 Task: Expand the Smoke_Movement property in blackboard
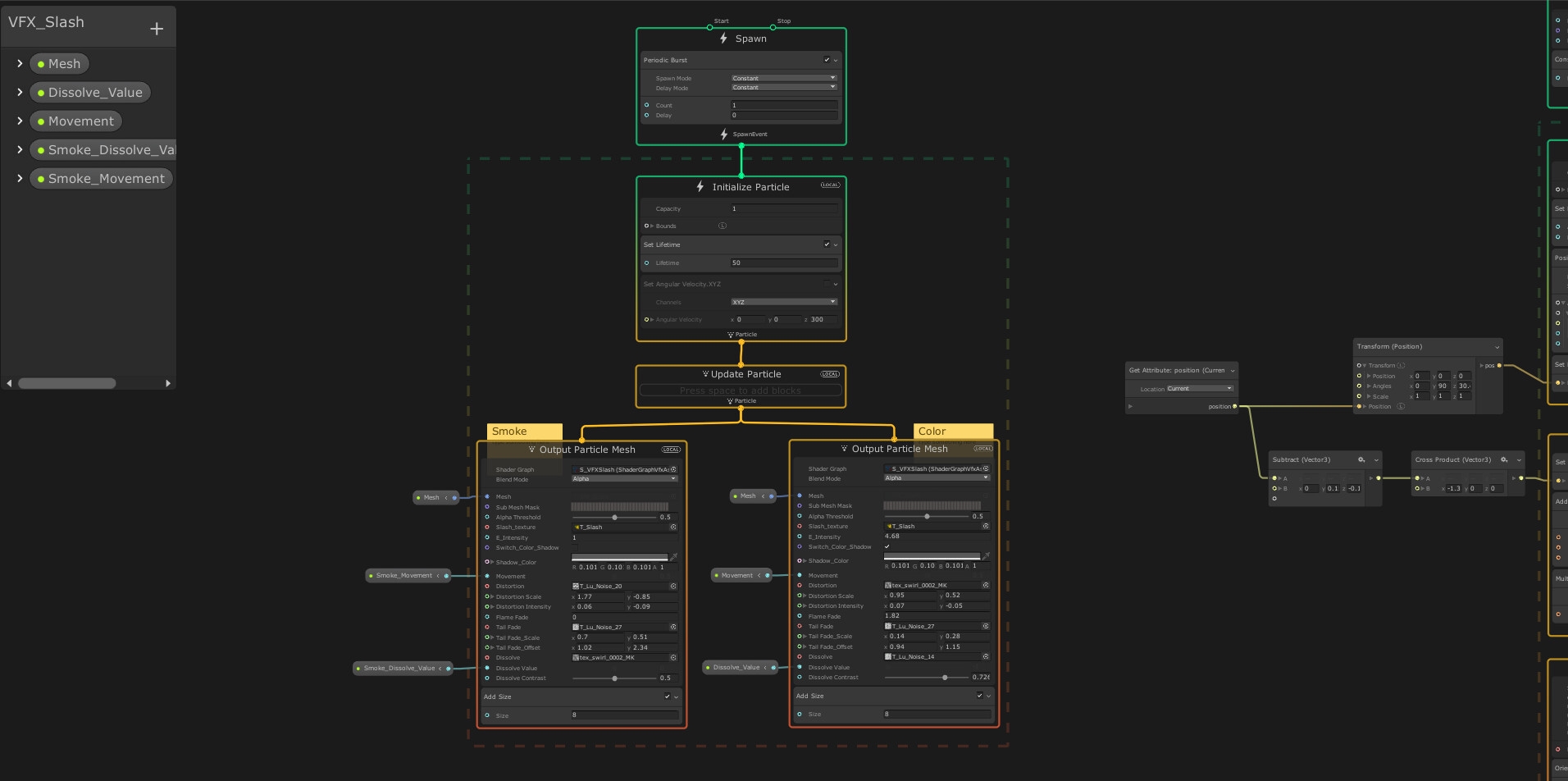coord(20,178)
